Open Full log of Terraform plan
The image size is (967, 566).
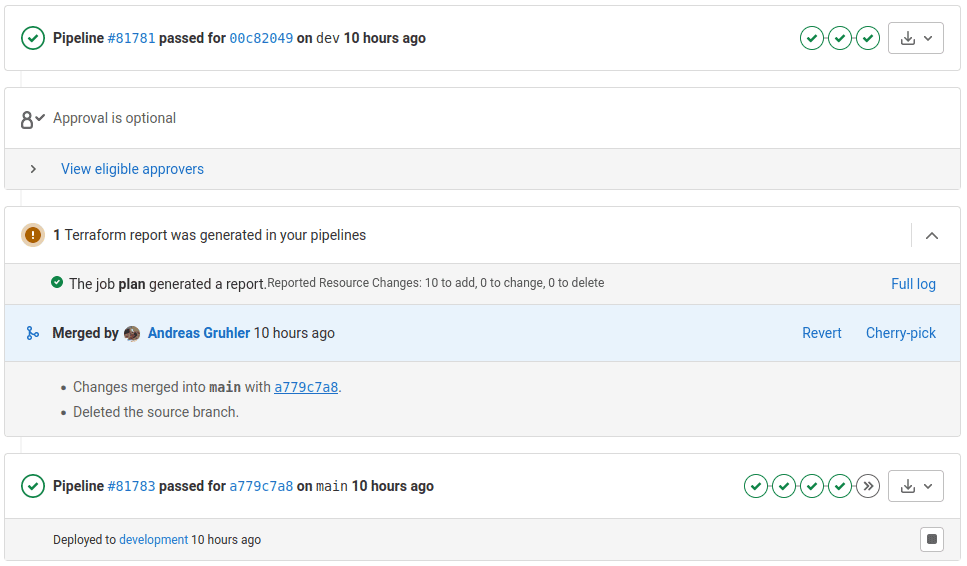click(x=913, y=284)
